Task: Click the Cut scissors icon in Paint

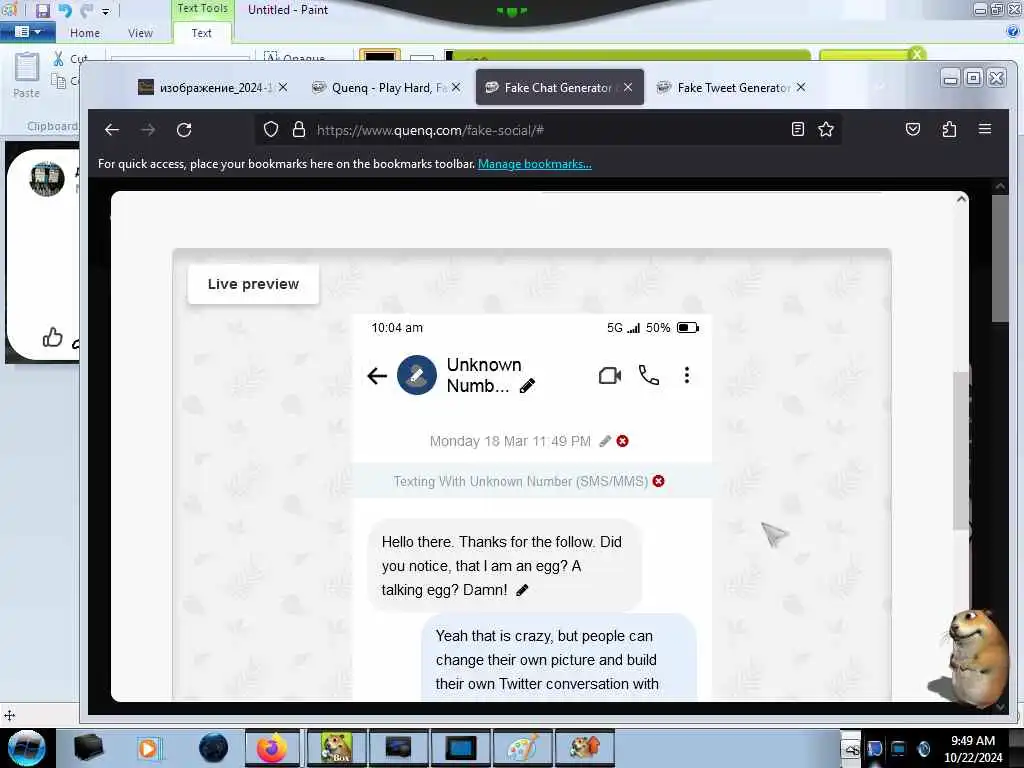Action: (x=59, y=59)
